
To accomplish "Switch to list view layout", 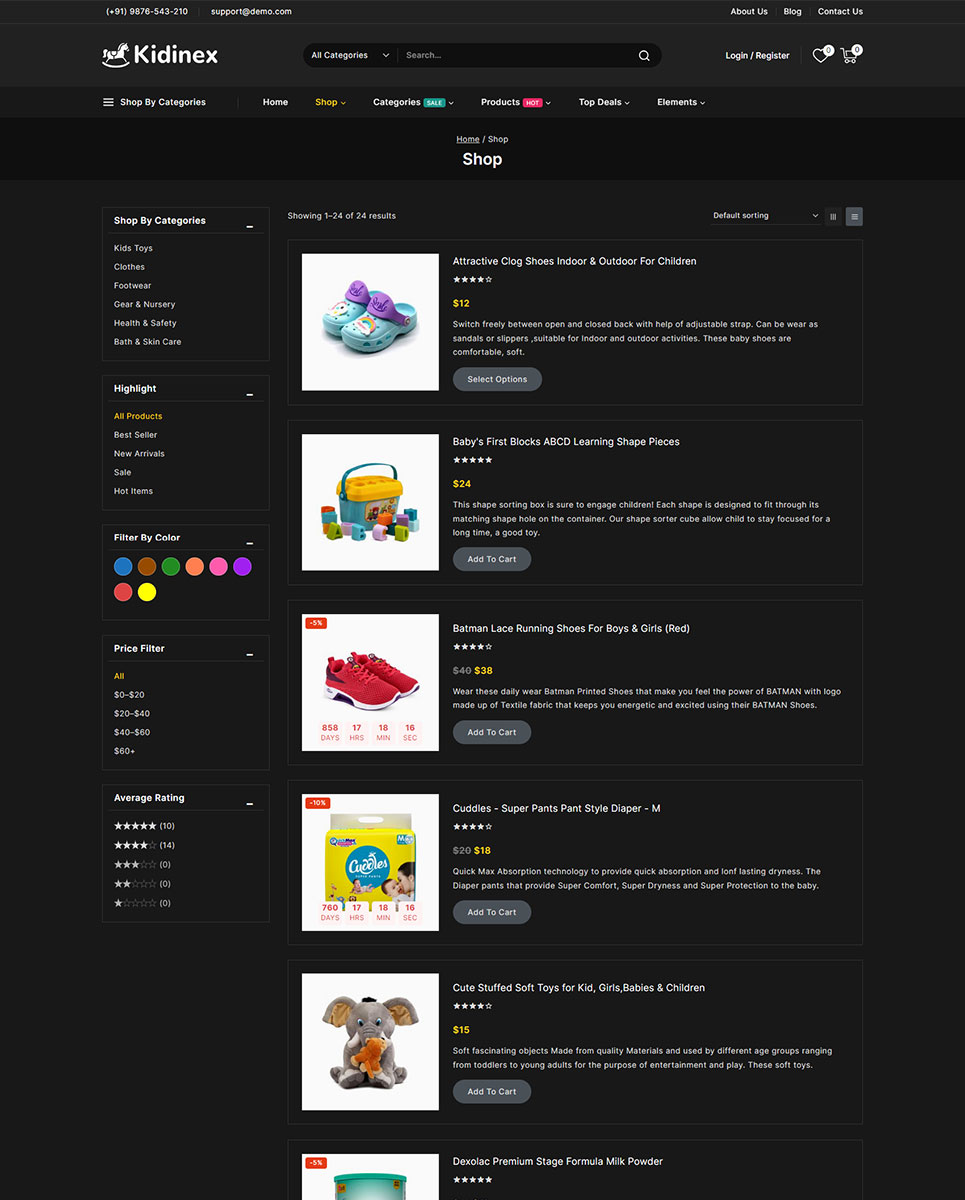I will click(x=854, y=216).
